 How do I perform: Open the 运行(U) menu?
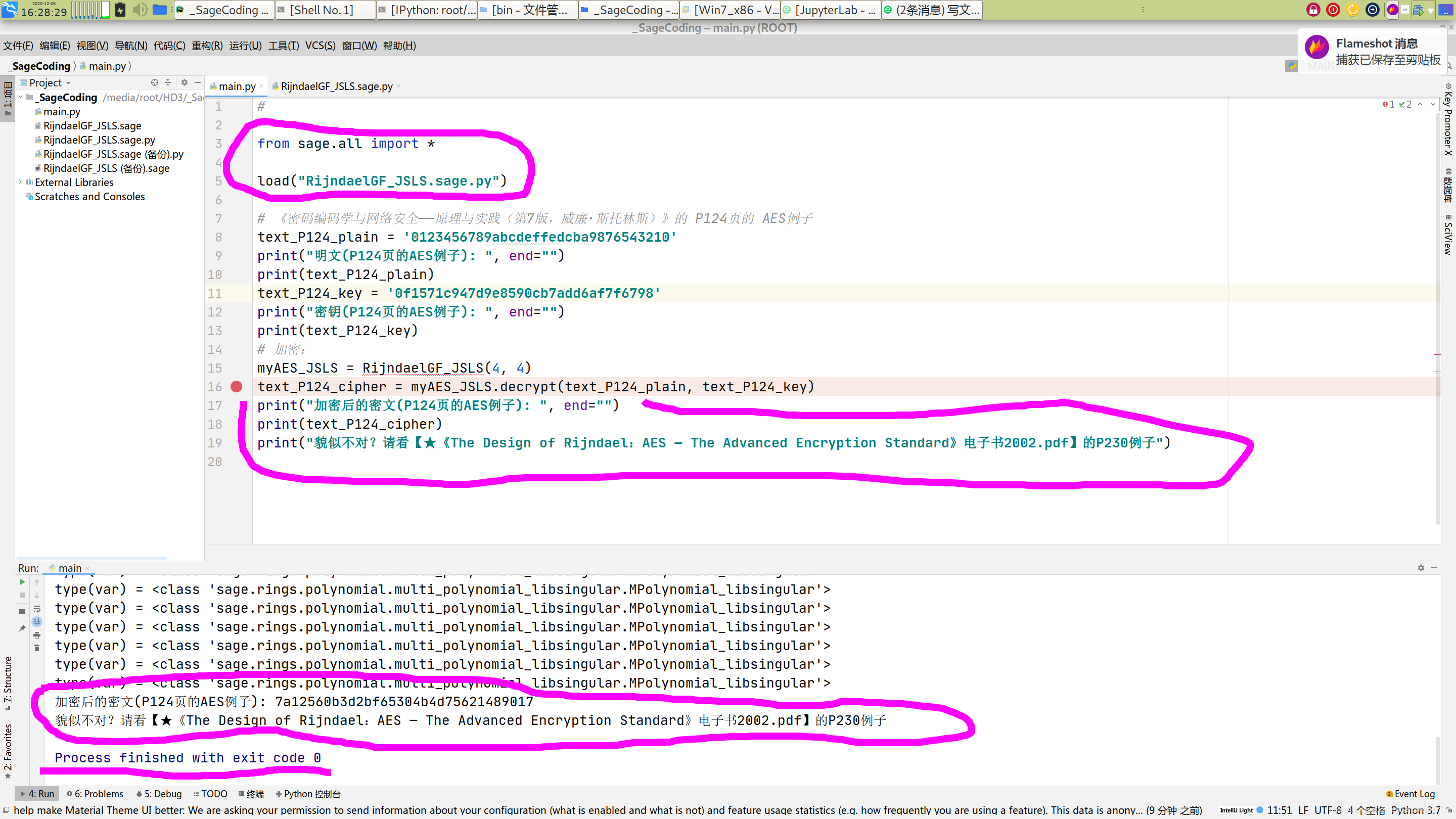(x=245, y=46)
